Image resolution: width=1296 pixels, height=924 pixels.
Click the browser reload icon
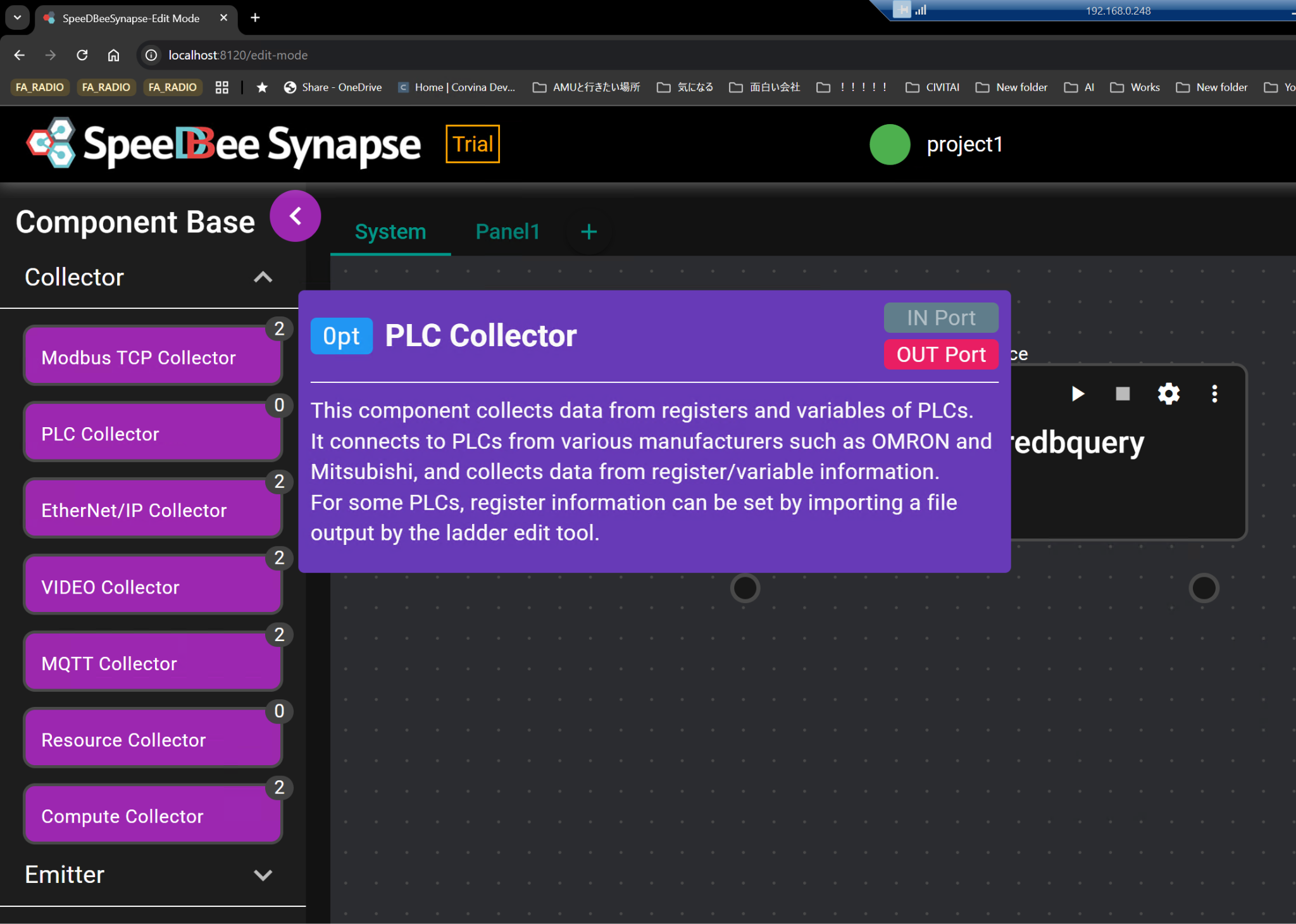pyautogui.click(x=82, y=55)
